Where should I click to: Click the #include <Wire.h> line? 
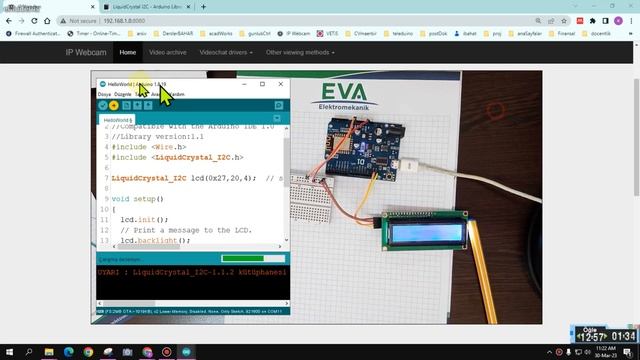tap(149, 147)
